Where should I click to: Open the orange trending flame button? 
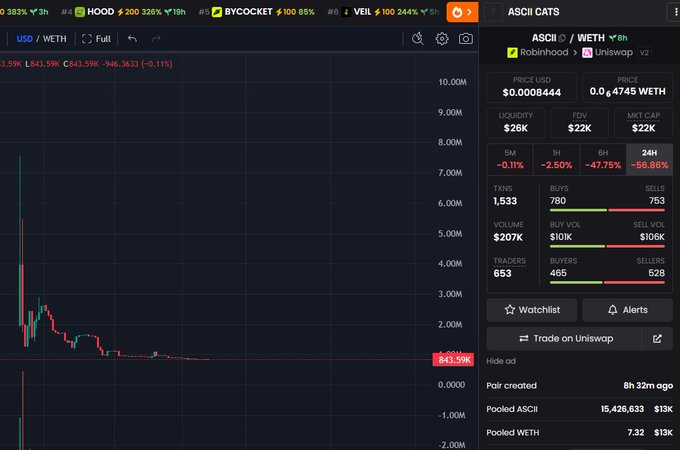click(x=462, y=12)
